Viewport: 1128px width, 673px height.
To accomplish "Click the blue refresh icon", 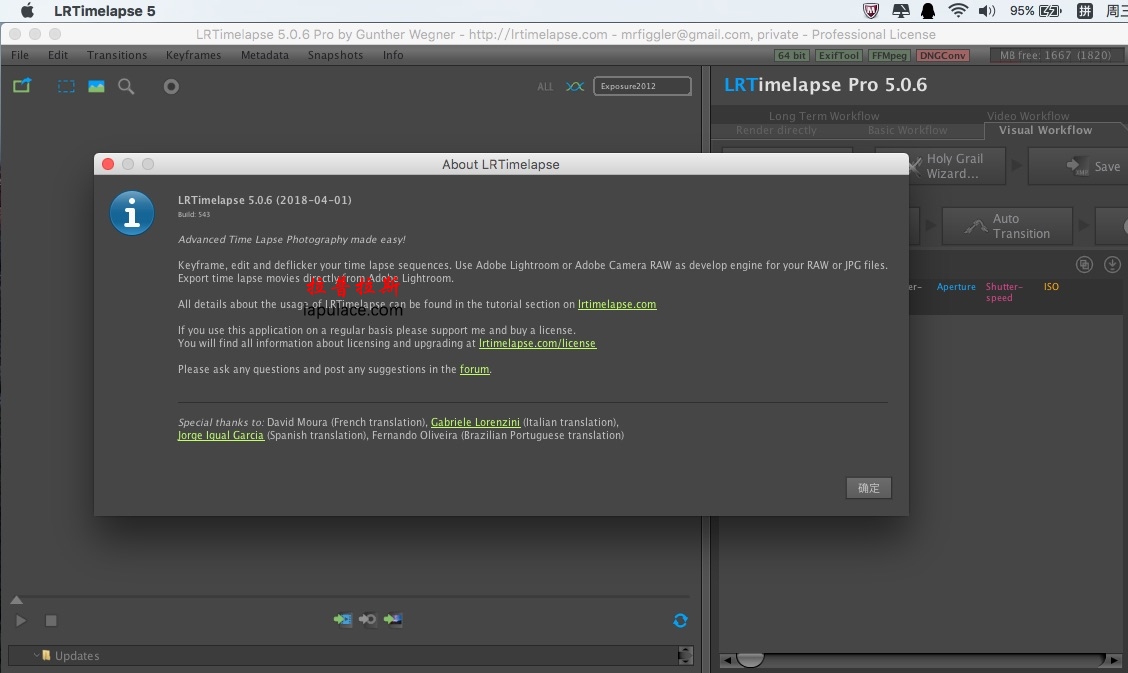I will tap(681, 620).
